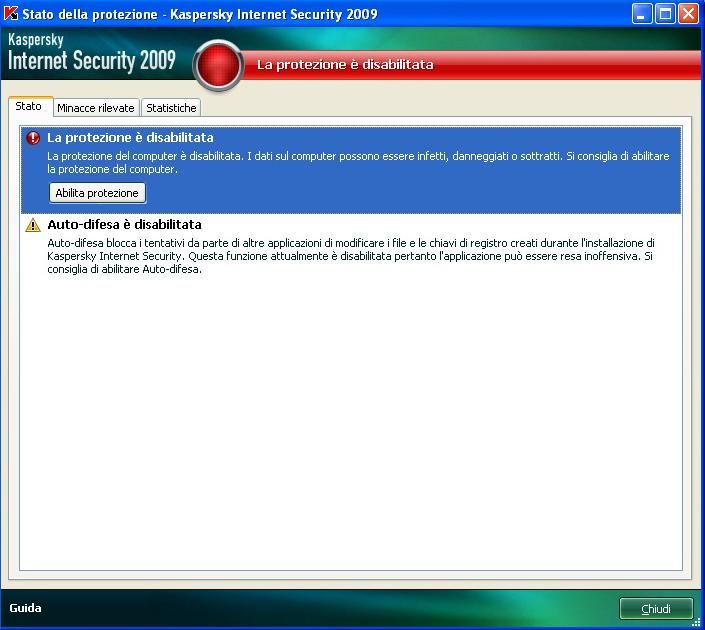
Task: Open the Guida help link
Action: (x=25, y=608)
